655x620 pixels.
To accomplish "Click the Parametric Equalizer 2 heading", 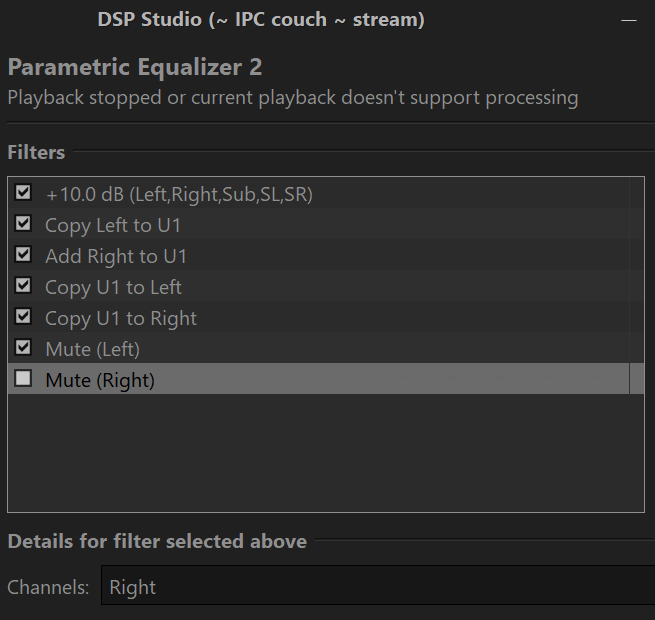I will [x=135, y=67].
